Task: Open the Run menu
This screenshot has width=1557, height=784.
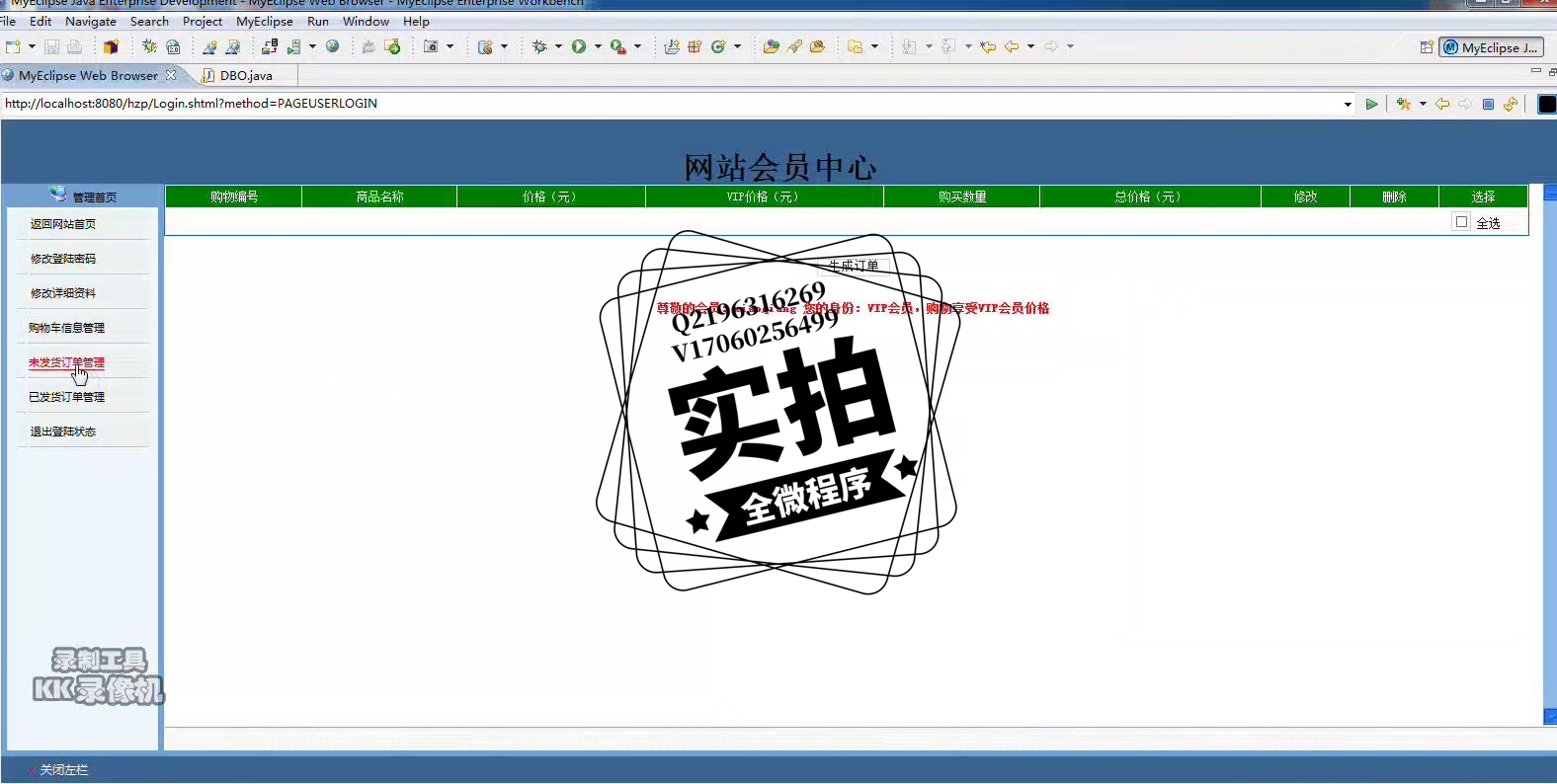Action: (318, 21)
